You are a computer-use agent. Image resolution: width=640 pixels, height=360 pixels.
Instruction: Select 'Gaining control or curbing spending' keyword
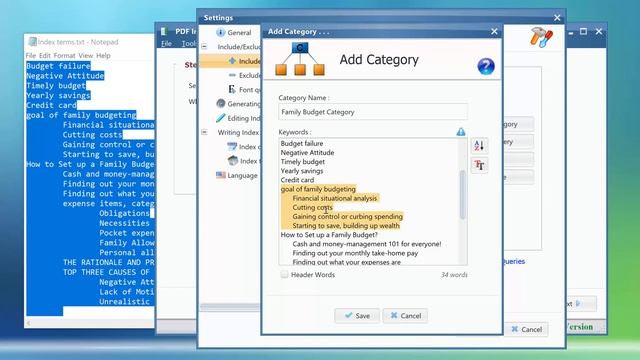347,216
